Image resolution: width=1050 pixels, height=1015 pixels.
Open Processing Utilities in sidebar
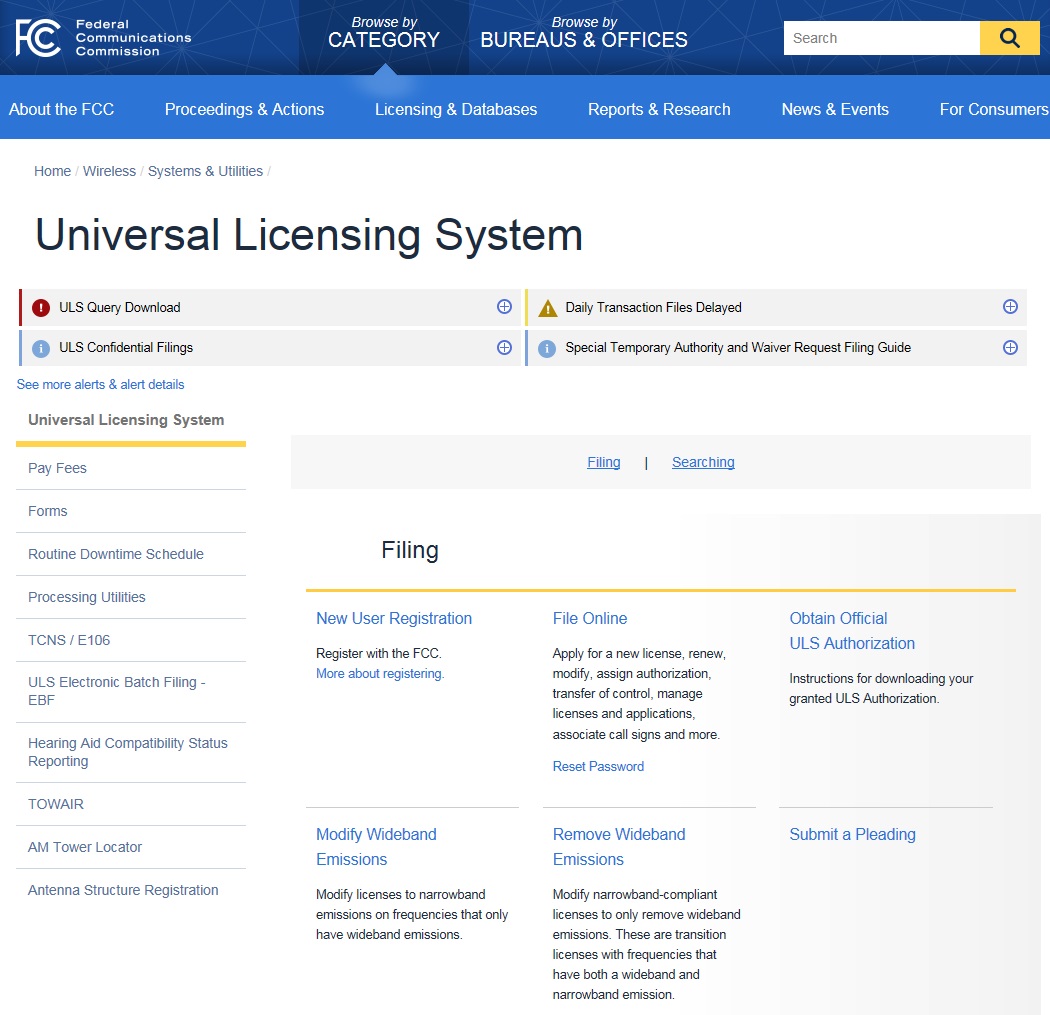[x=86, y=597]
